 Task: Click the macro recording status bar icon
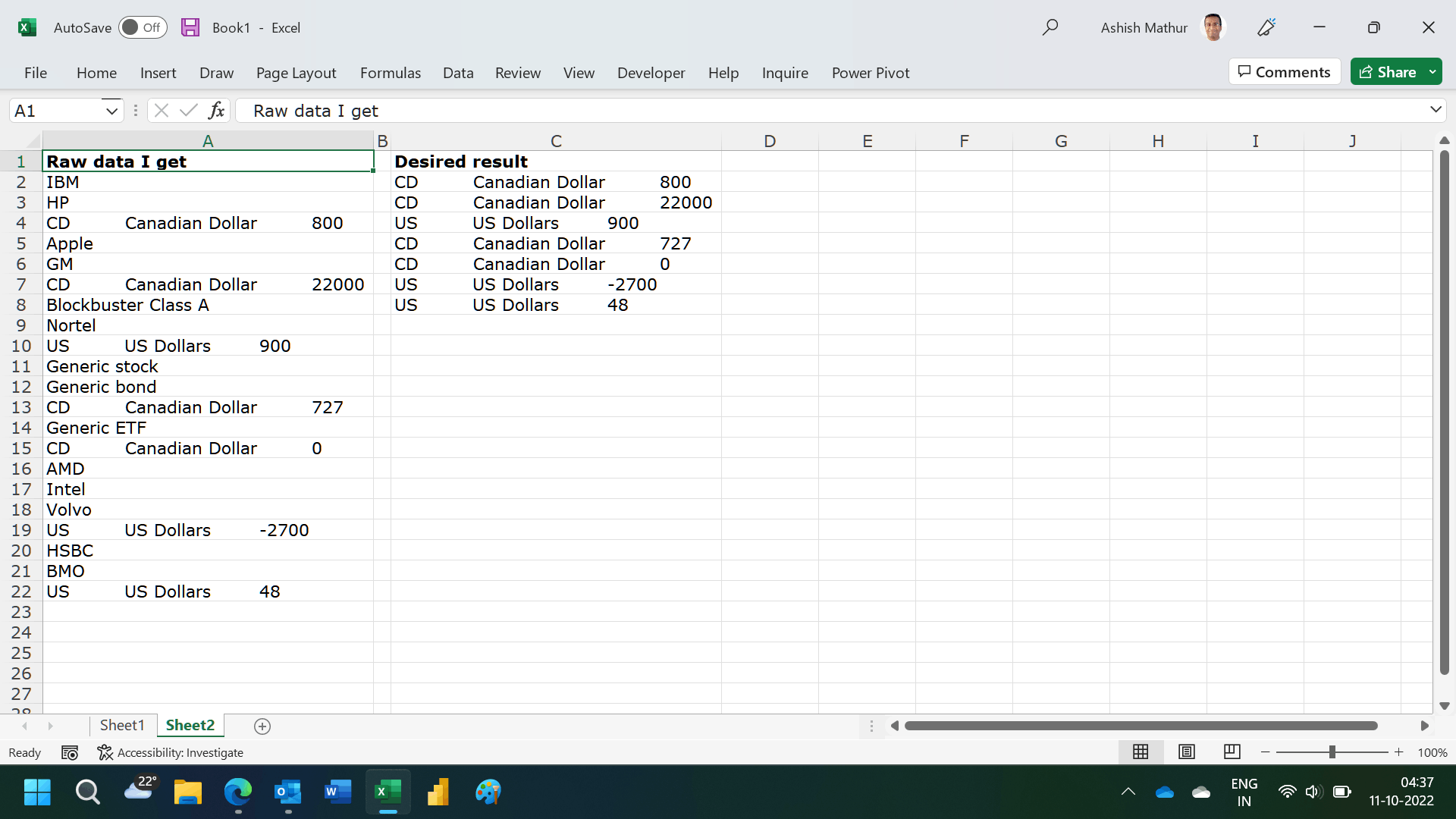(70, 752)
